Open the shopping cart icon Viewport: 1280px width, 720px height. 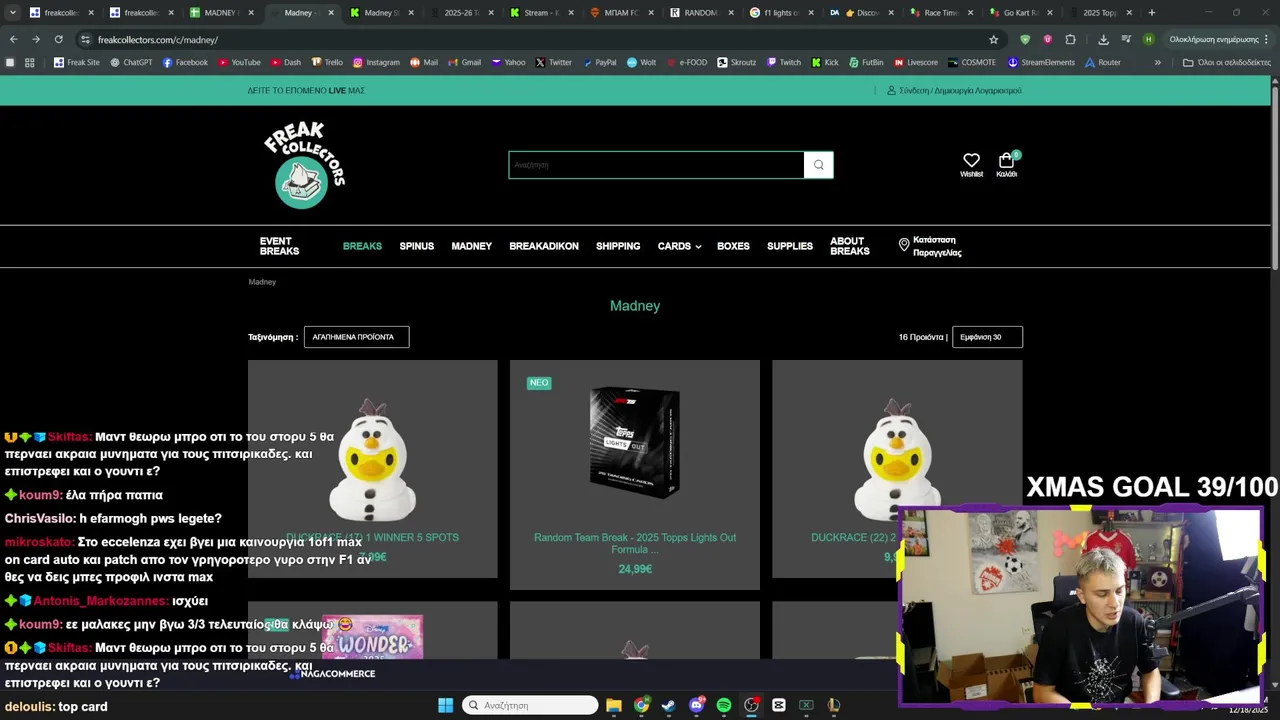click(1006, 160)
